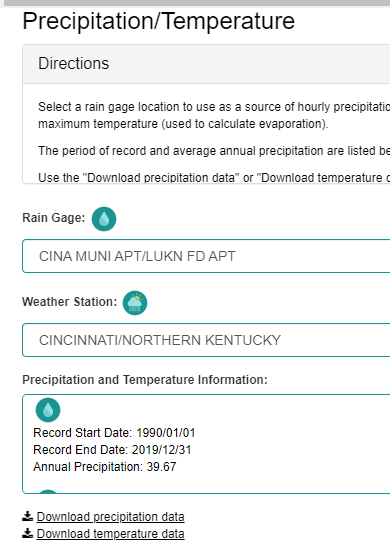The image size is (390, 555).
Task: Click the download icon next to temperature data
Action: [x=28, y=533]
